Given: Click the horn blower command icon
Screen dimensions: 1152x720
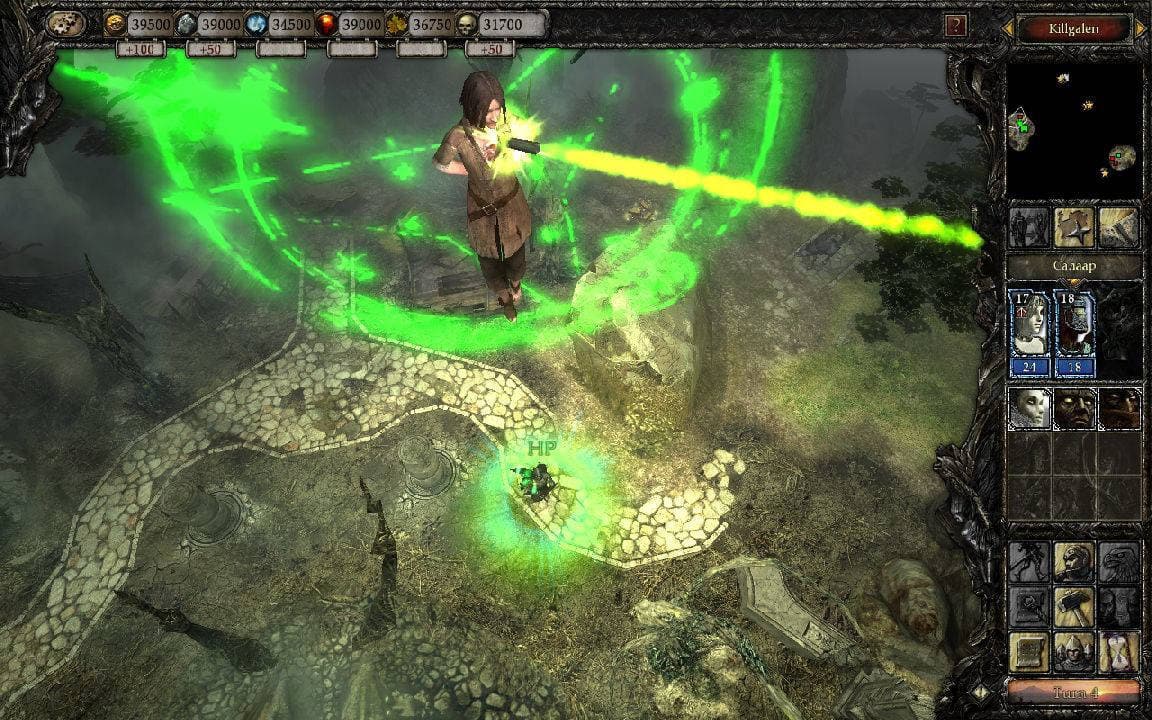Looking at the screenshot, I should click(1074, 563).
